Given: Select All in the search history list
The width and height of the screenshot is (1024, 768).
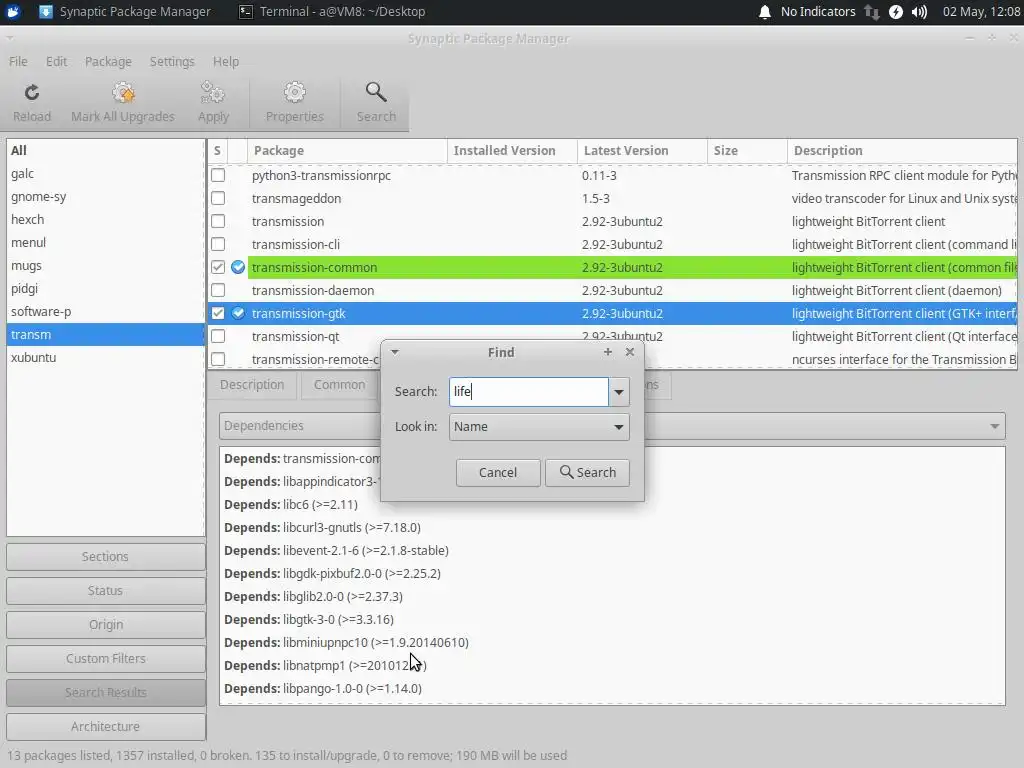Looking at the screenshot, I should pos(105,150).
